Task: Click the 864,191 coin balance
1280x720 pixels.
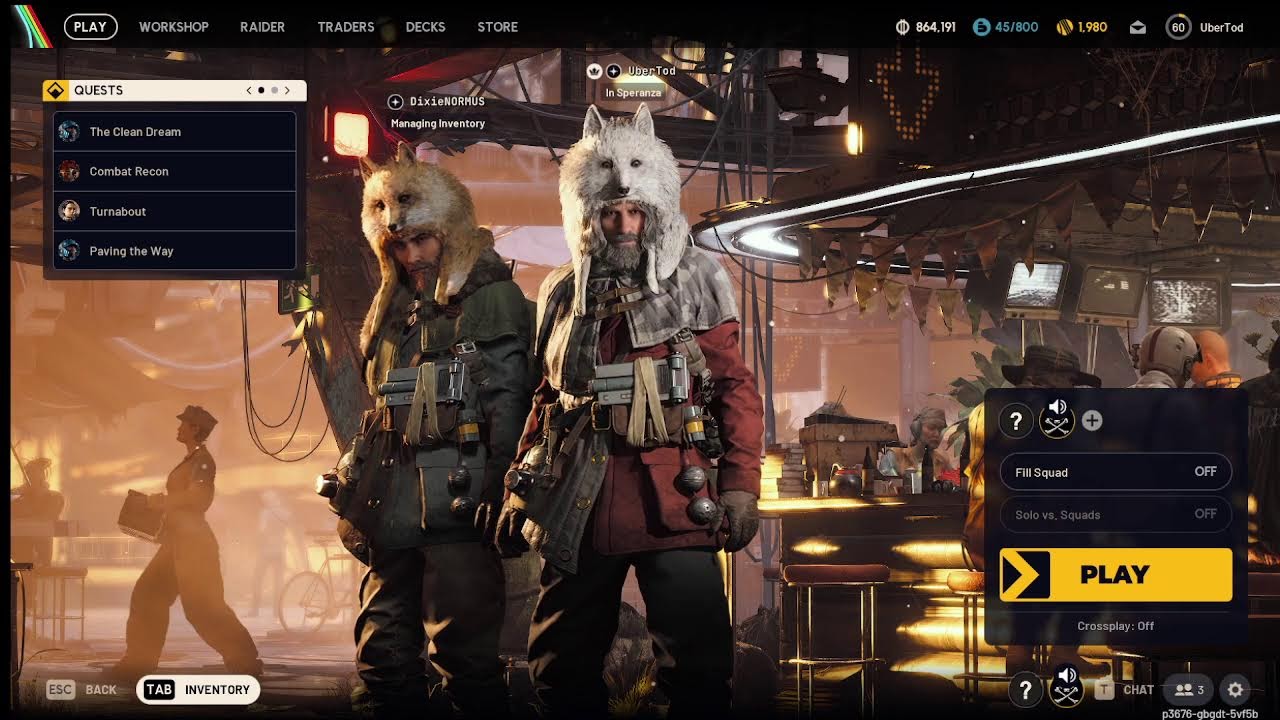Action: click(936, 28)
